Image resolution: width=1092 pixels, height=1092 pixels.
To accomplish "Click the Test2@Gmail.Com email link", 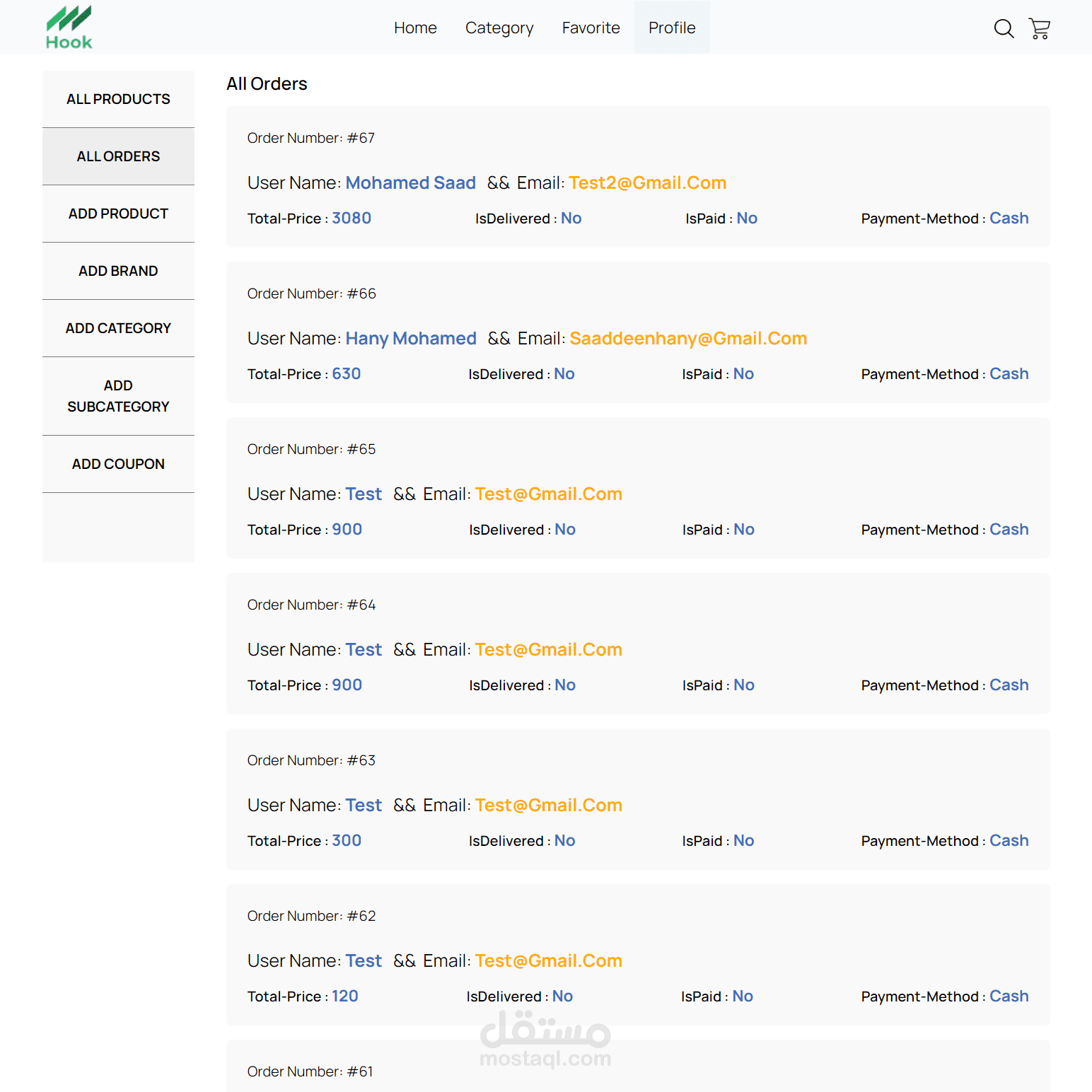I will point(647,183).
